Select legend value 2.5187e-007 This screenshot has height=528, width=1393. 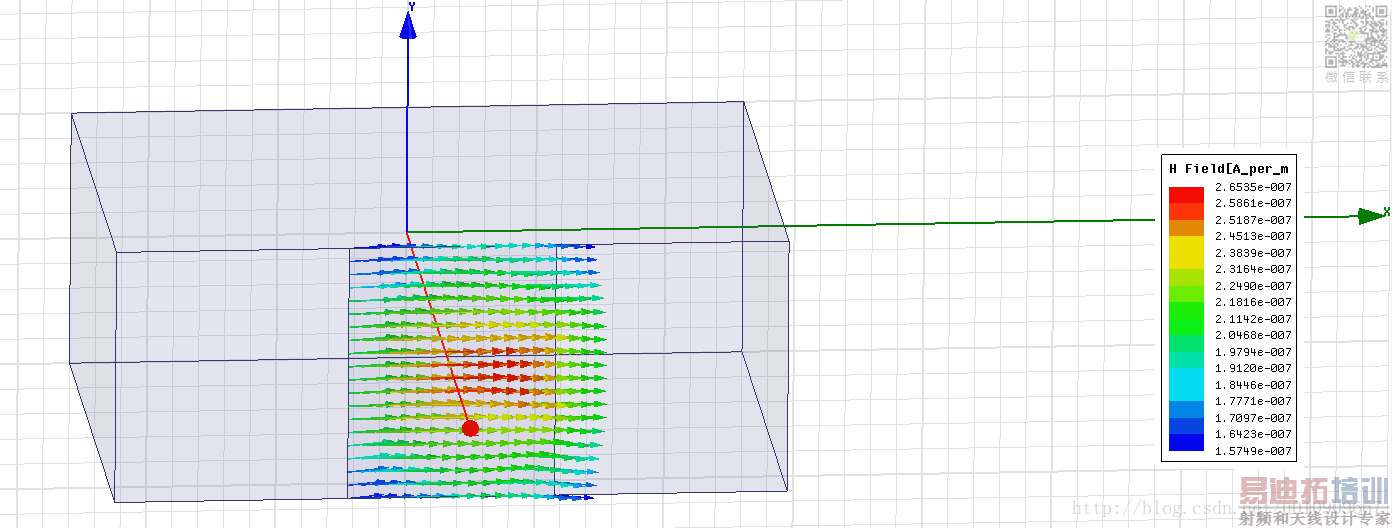[x=1253, y=219]
